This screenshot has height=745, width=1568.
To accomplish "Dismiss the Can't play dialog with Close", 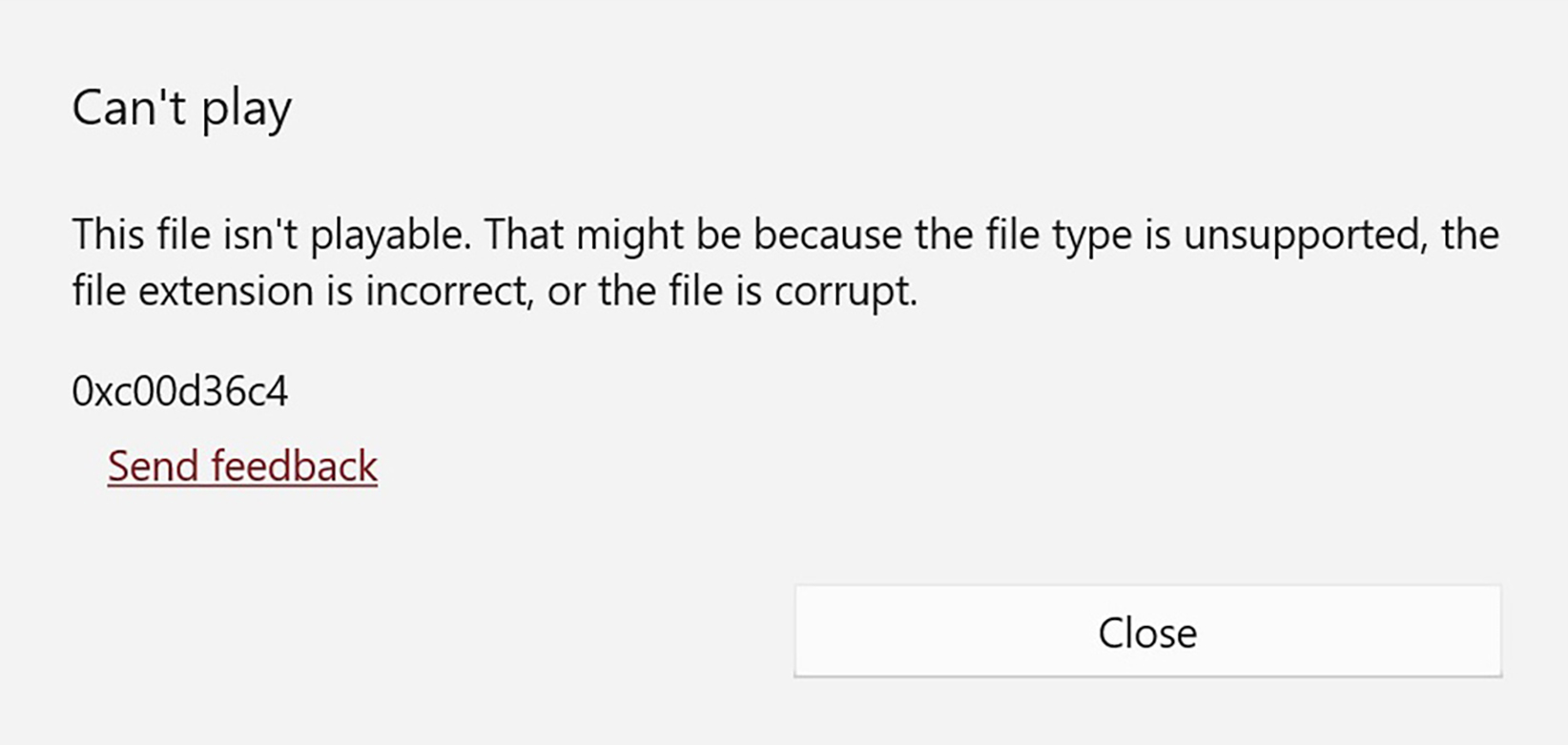I will (x=1147, y=631).
